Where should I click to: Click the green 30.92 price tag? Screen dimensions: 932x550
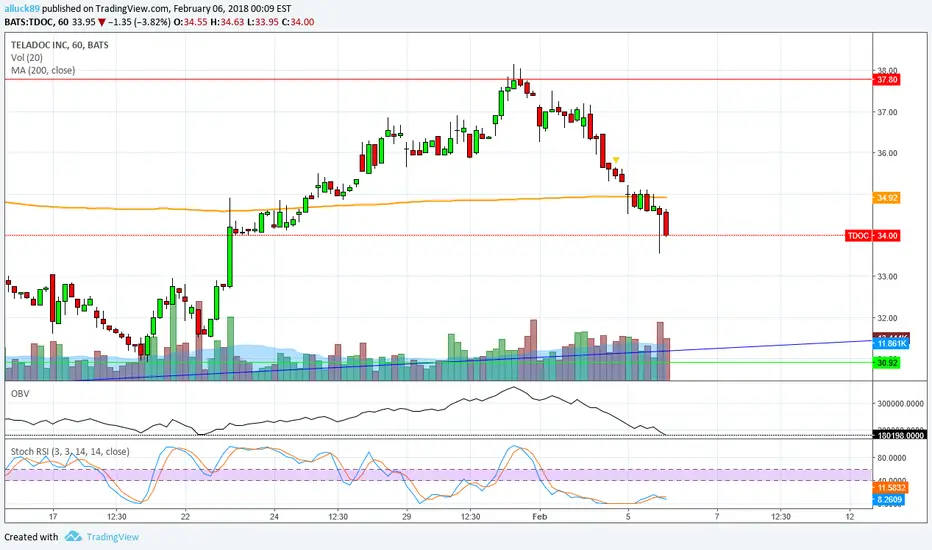point(886,363)
